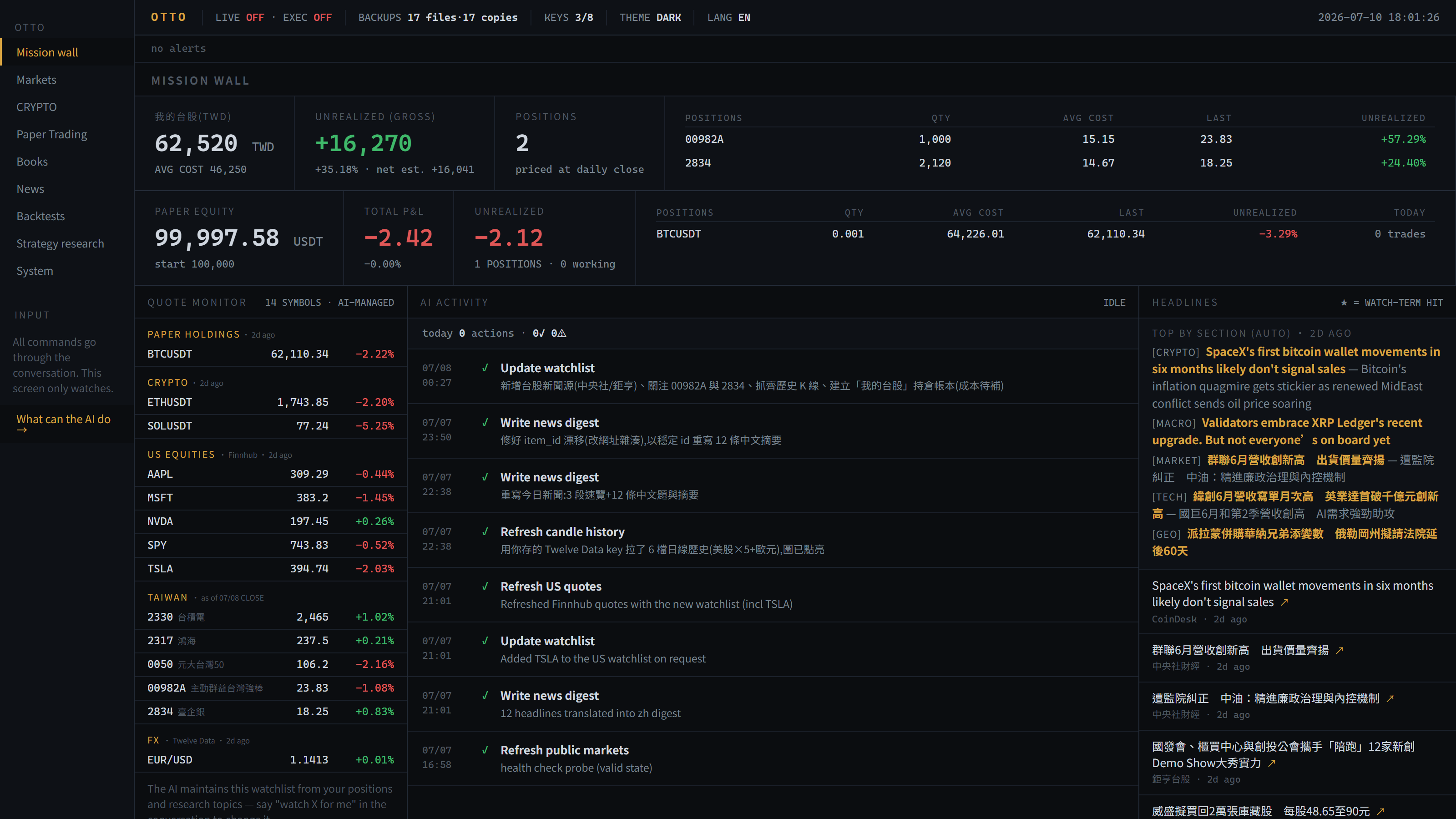Click the OTTO logo

pos(168,17)
